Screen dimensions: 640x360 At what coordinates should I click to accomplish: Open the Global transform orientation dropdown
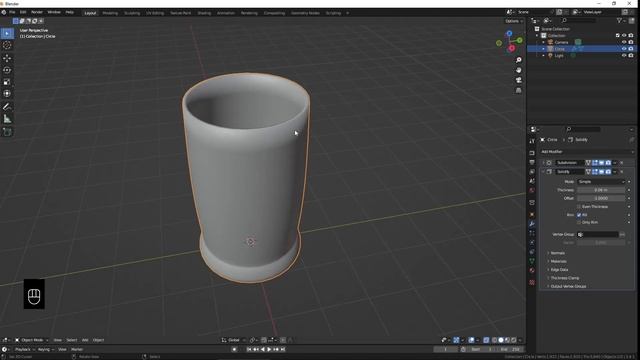(x=233, y=340)
